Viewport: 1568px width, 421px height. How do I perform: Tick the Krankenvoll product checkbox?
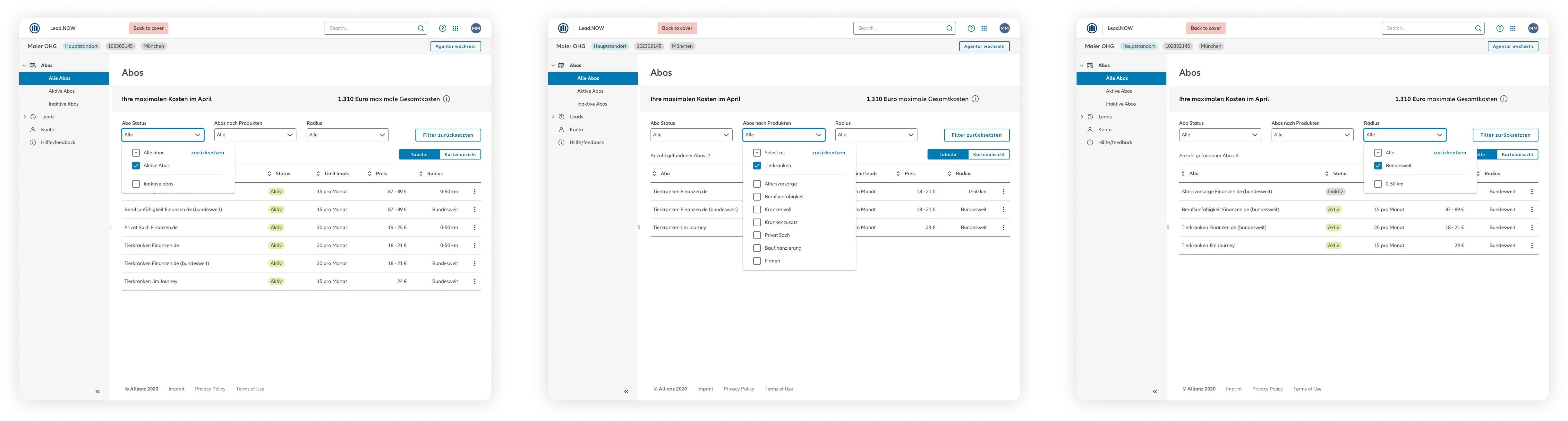pos(757,209)
